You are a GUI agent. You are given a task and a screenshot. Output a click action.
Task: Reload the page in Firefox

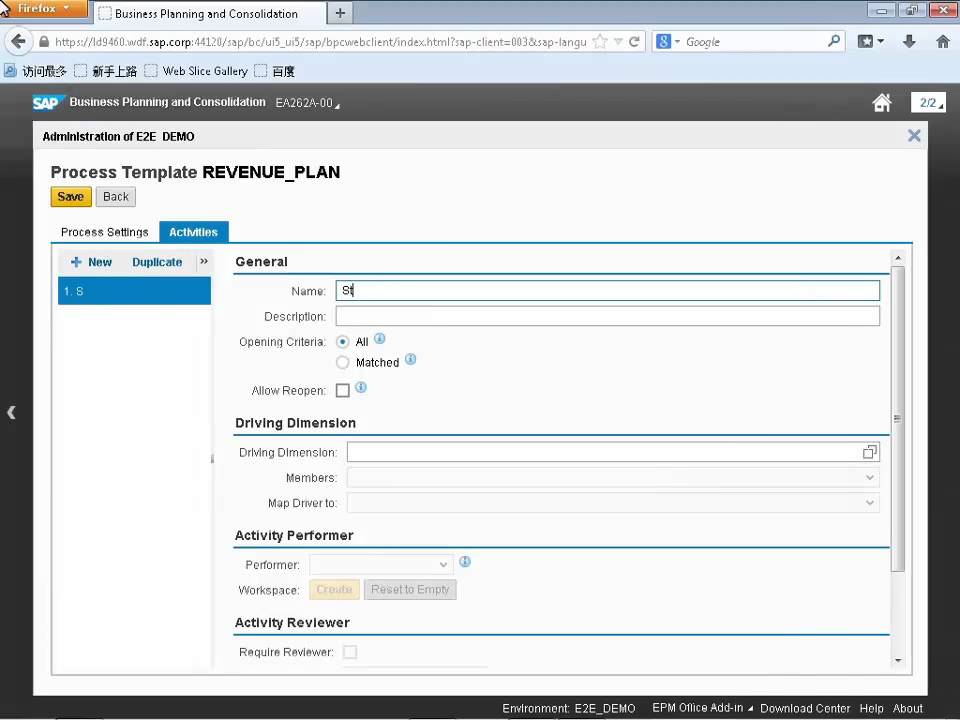click(634, 42)
